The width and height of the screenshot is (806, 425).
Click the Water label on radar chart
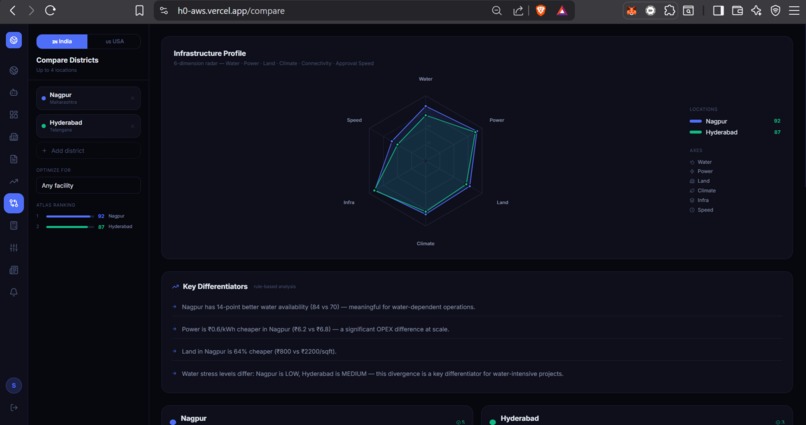[426, 79]
